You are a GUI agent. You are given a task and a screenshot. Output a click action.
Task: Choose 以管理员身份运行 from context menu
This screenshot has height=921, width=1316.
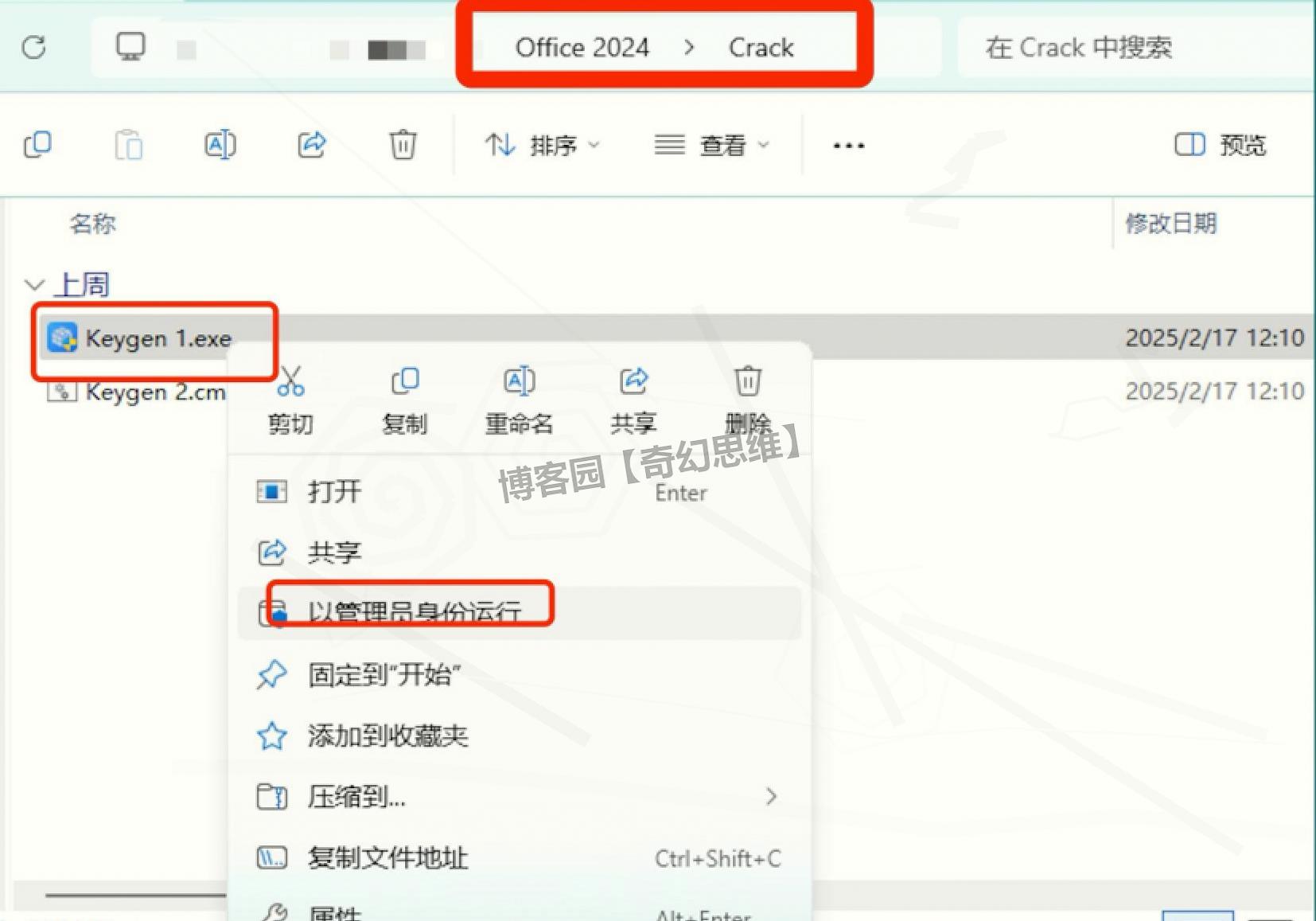pos(519,612)
